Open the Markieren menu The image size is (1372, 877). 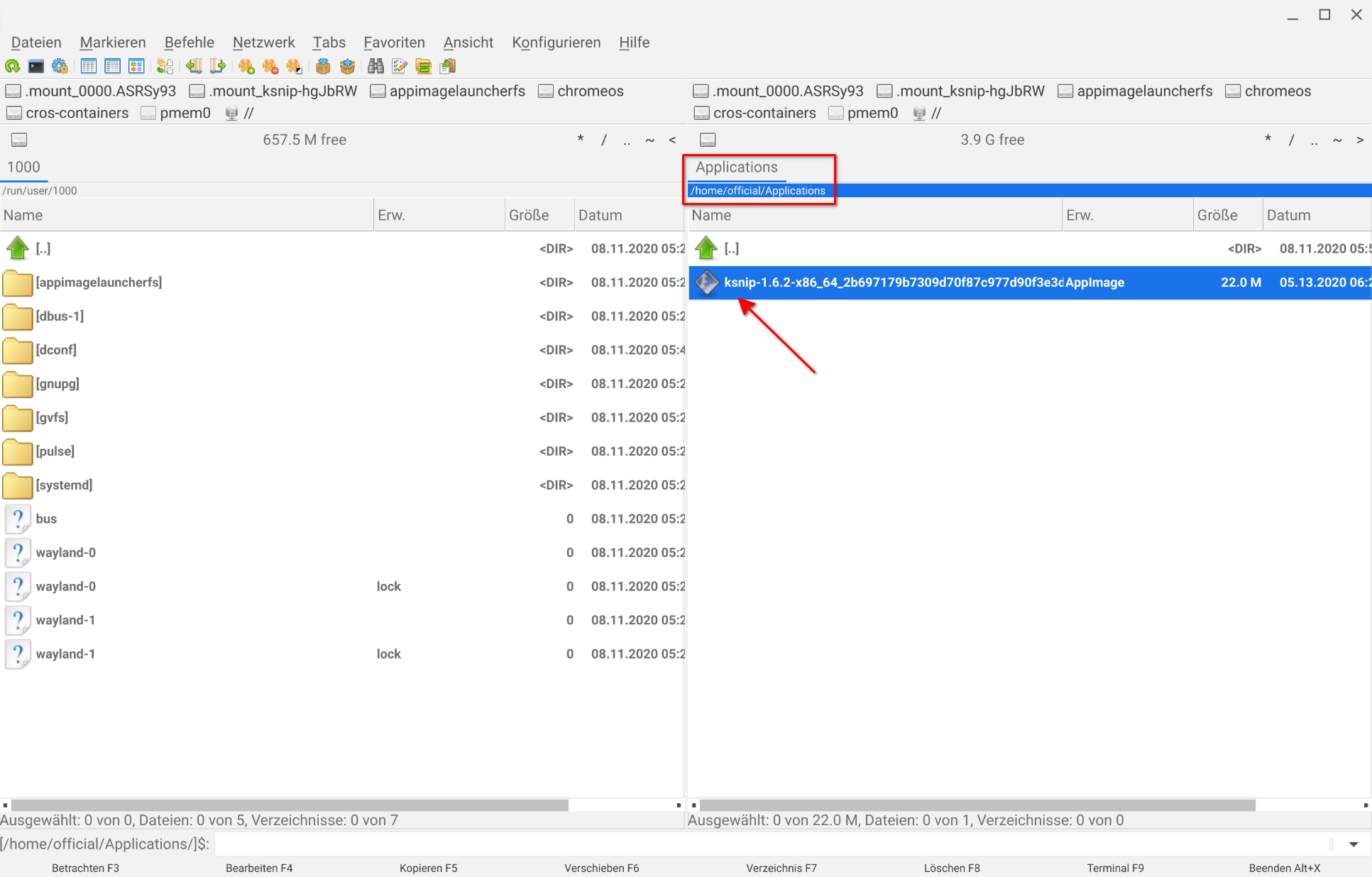point(113,43)
